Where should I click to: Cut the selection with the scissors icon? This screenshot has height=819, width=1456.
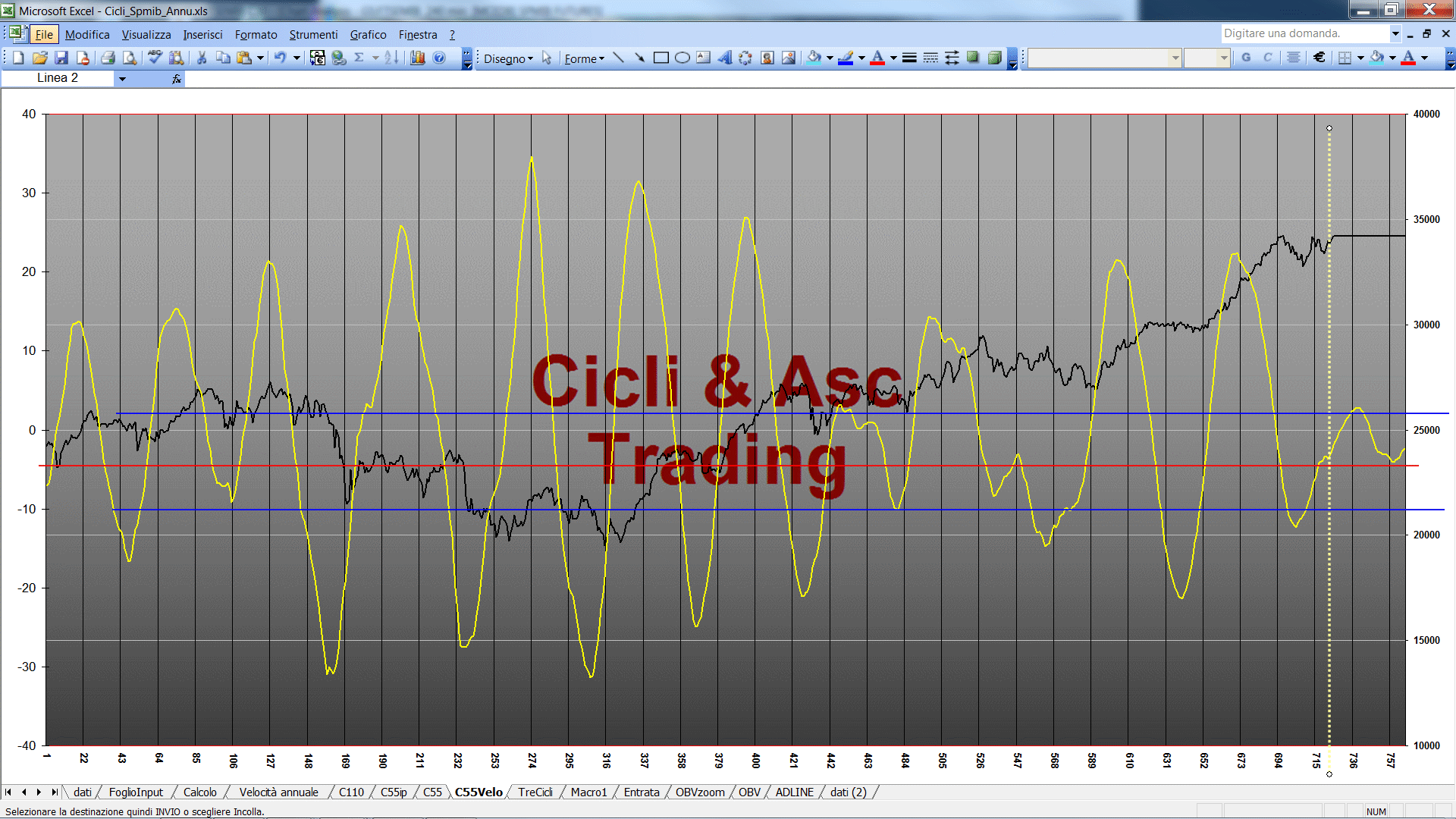pyautogui.click(x=202, y=58)
